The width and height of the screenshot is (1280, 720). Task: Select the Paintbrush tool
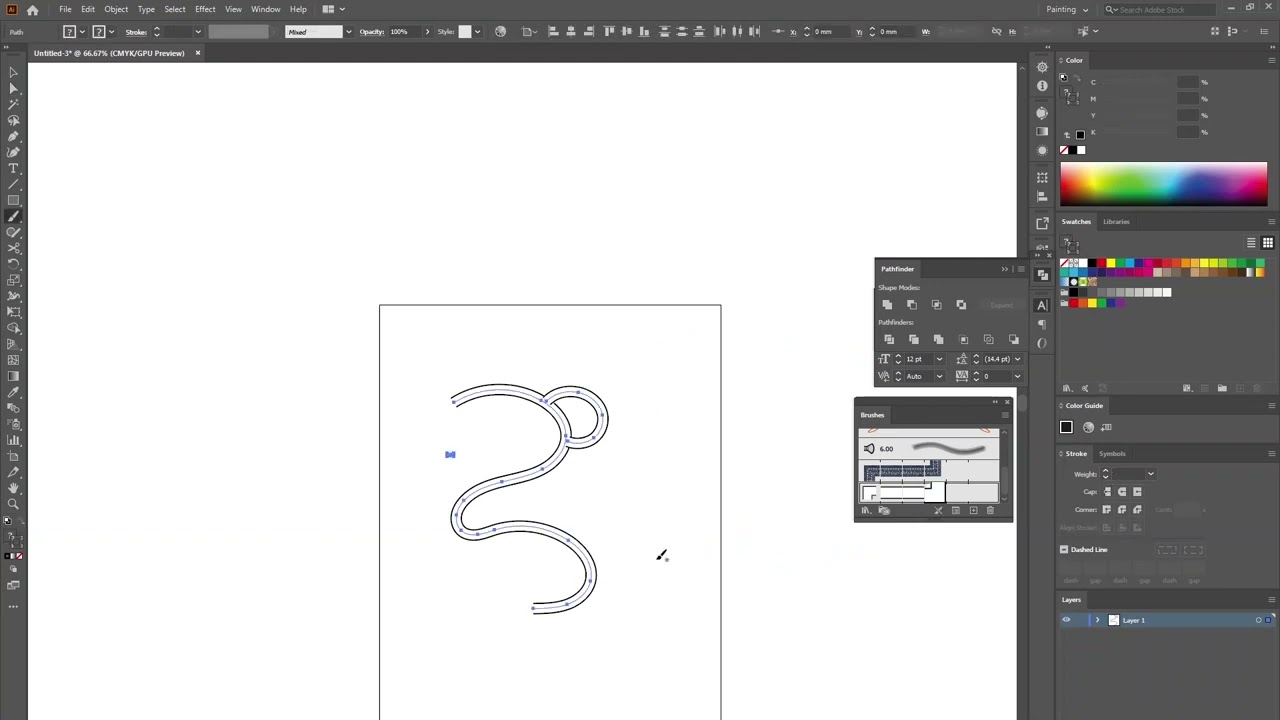pos(13,216)
